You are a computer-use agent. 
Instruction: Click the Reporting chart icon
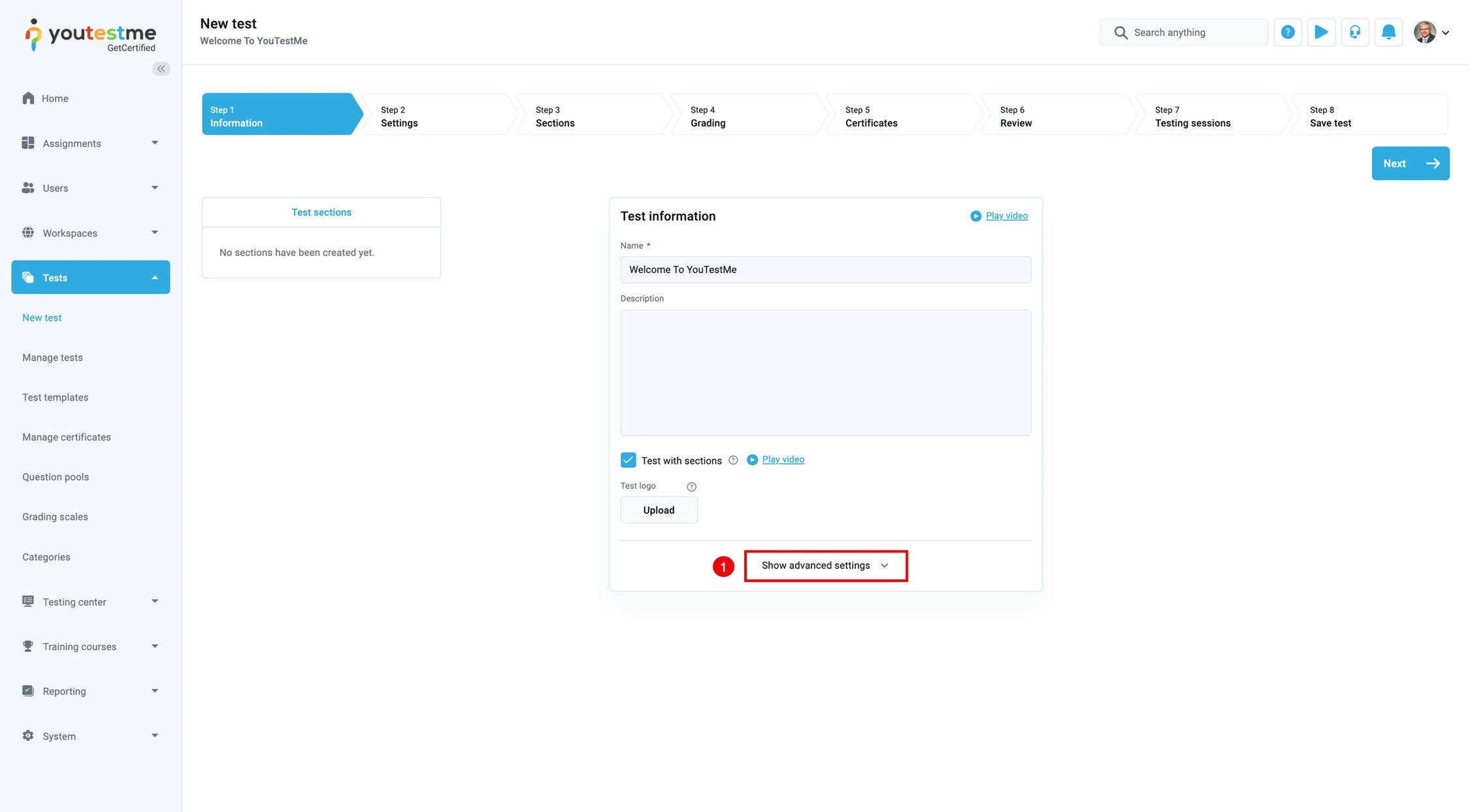(x=28, y=690)
